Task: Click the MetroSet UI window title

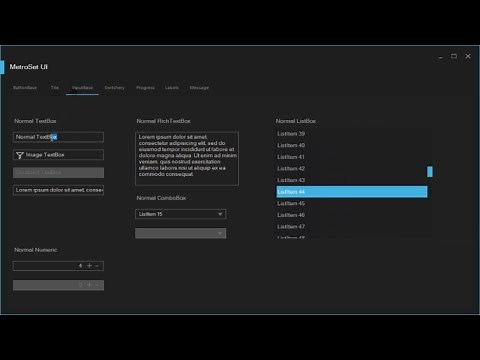Action: coord(29,67)
